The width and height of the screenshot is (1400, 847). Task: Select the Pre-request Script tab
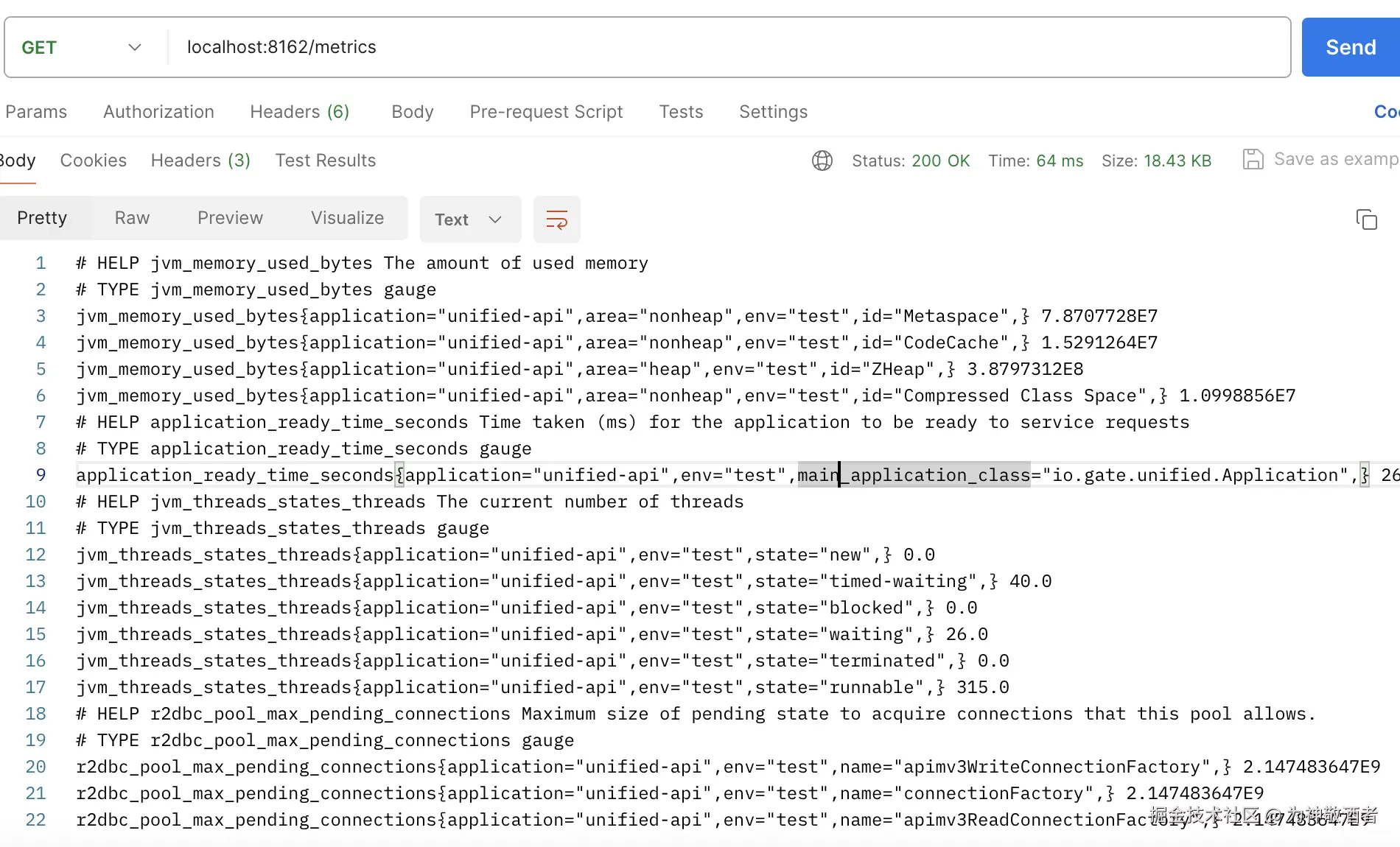click(546, 112)
